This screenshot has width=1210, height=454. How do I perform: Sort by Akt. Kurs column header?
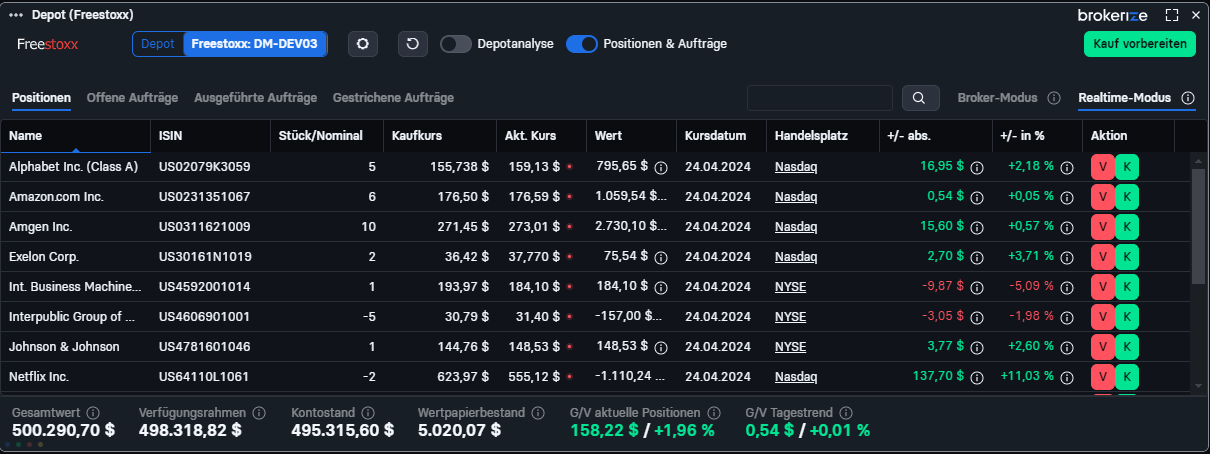point(541,136)
